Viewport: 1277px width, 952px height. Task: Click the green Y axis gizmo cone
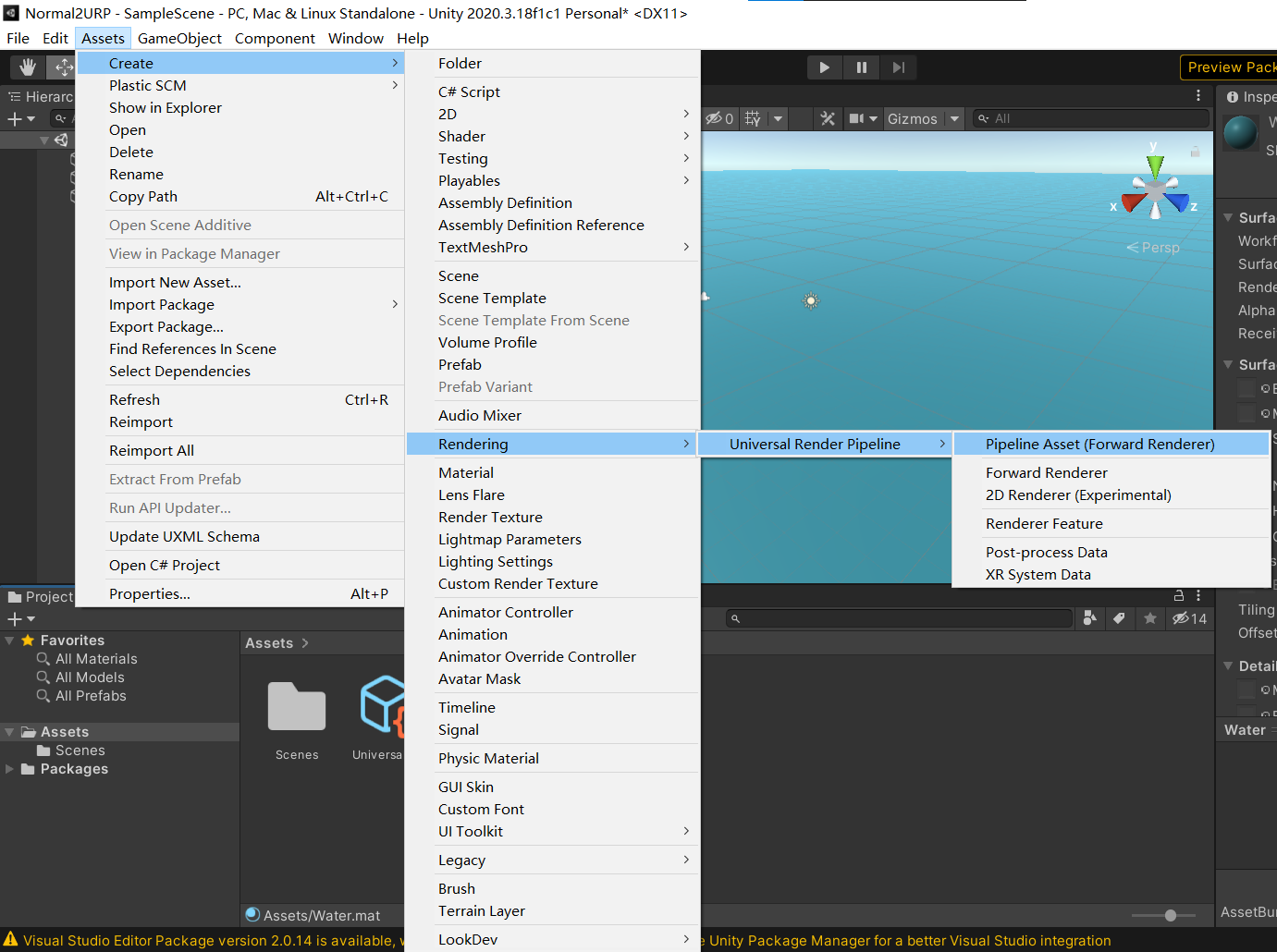click(1155, 166)
